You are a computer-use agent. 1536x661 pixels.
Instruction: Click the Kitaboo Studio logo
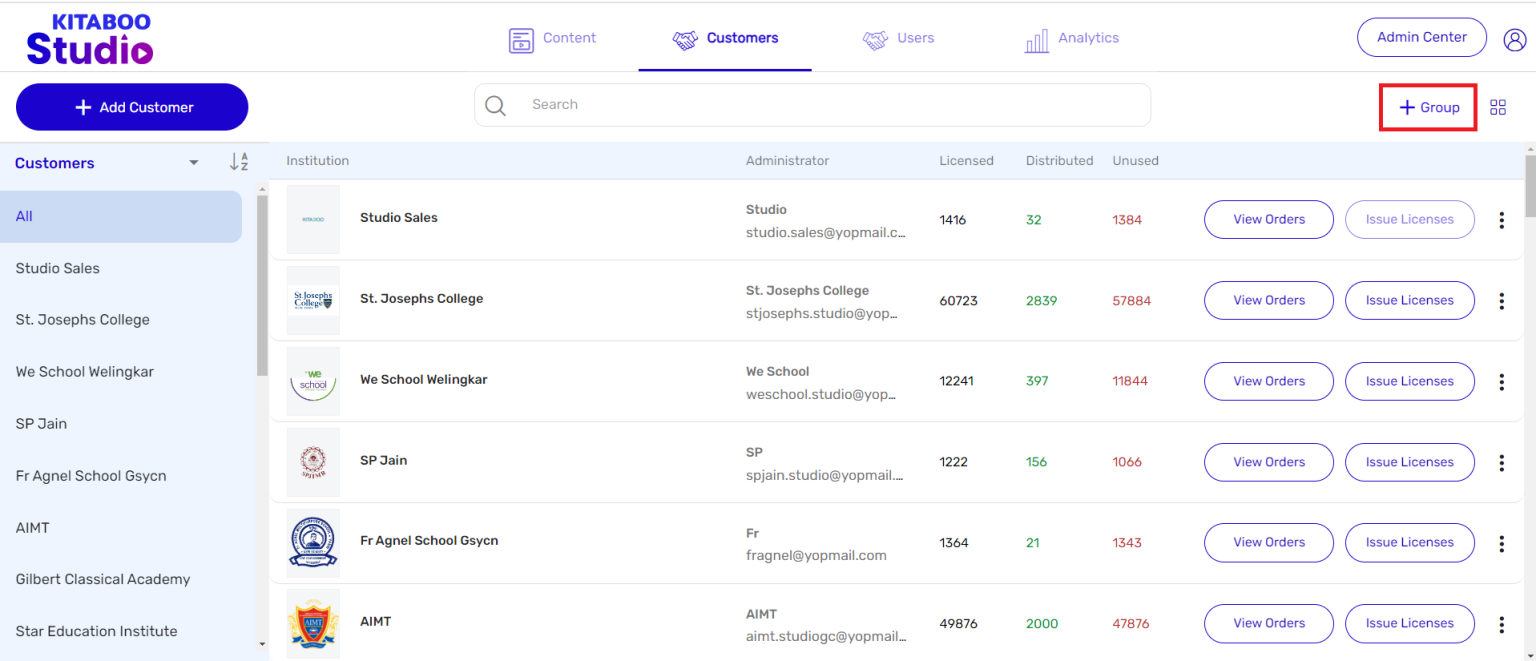click(x=89, y=38)
